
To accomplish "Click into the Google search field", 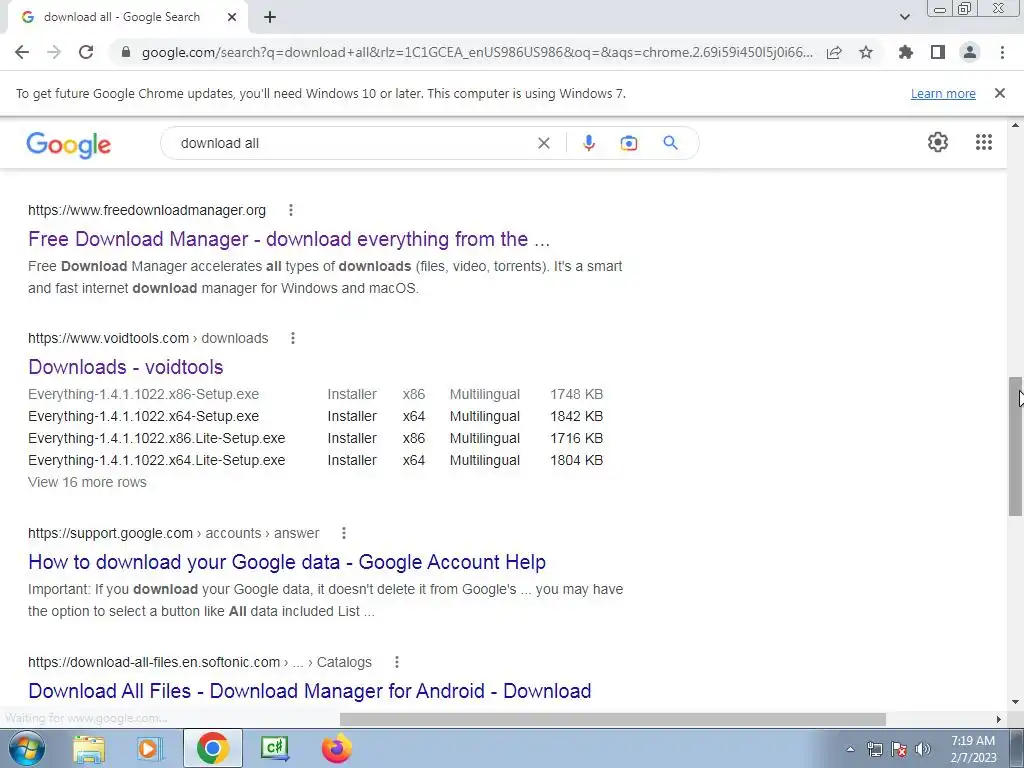I will (x=353, y=143).
